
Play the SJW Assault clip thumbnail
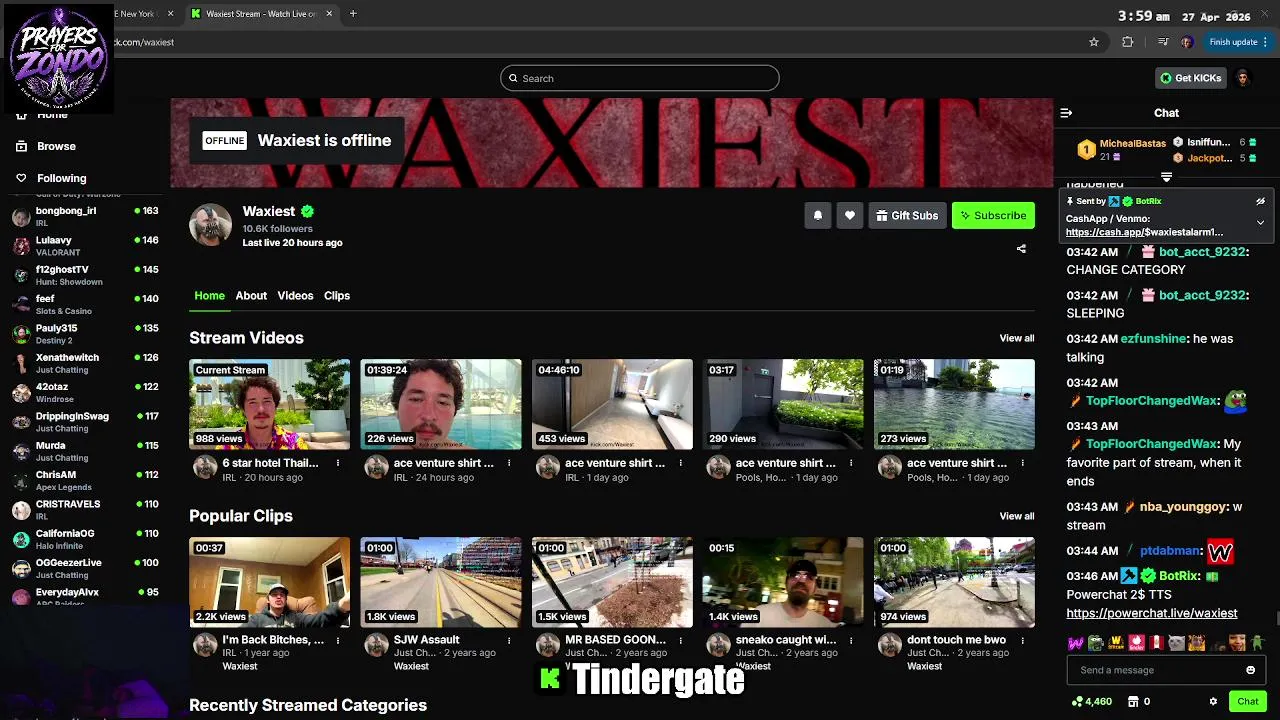point(441,582)
